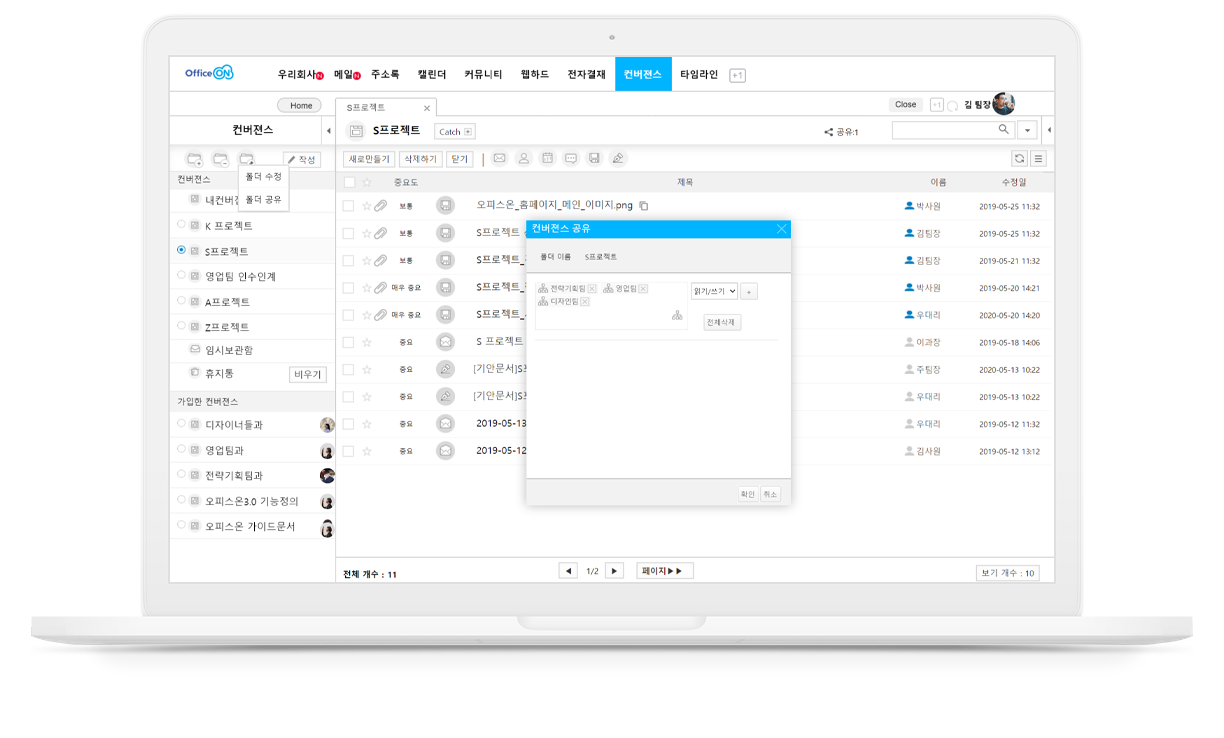
Task: Click the search magnifier icon
Action: point(1003,130)
